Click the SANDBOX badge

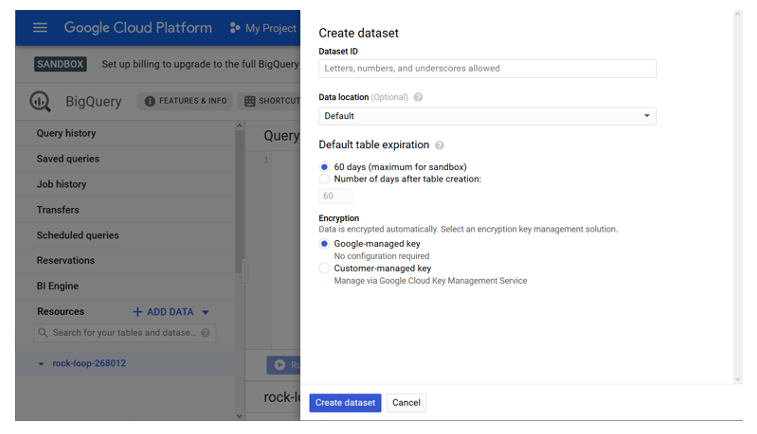point(60,64)
